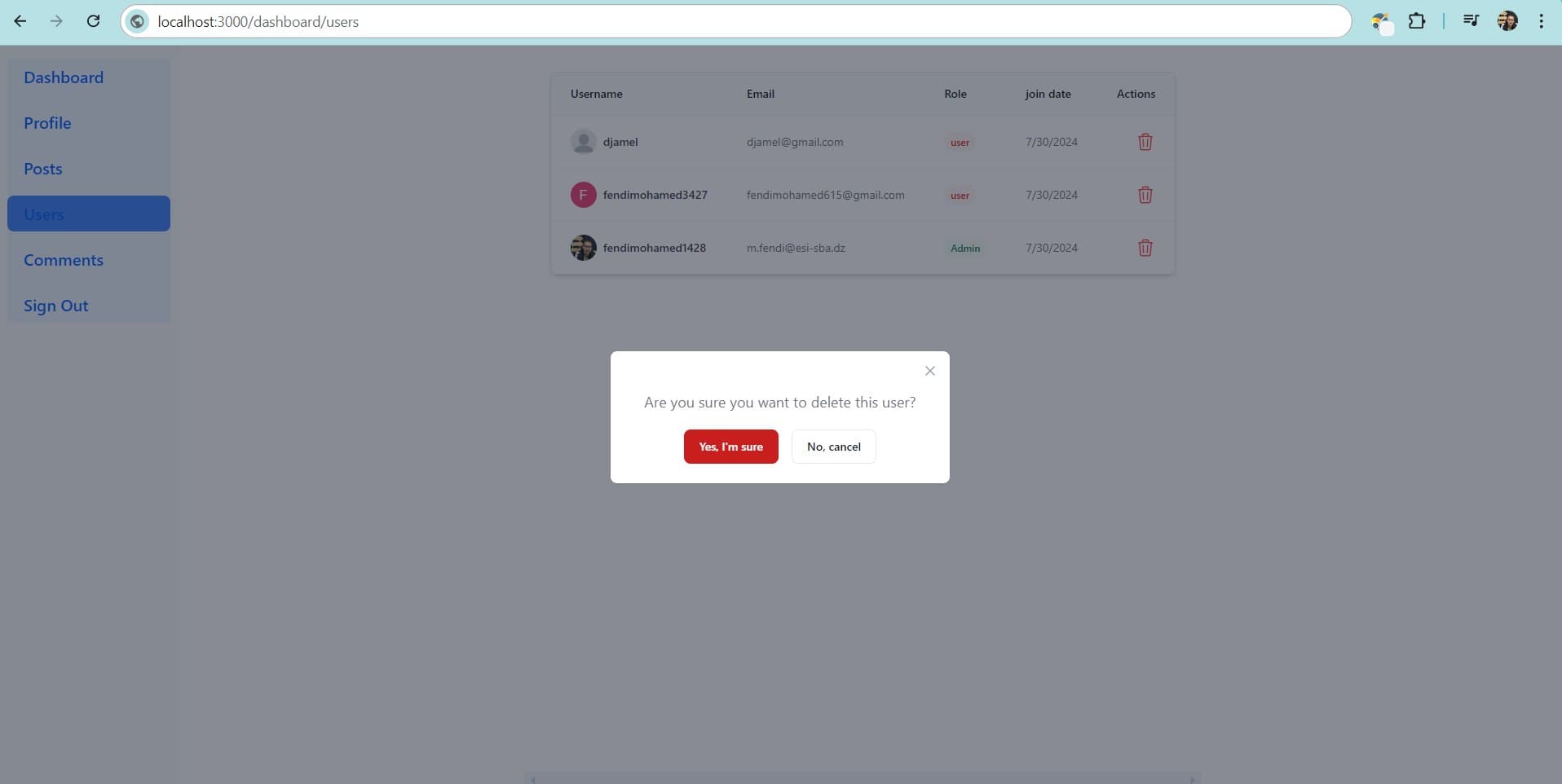Open the Dashboard sidebar item
Viewport: 1562px width, 784px height.
(64, 77)
